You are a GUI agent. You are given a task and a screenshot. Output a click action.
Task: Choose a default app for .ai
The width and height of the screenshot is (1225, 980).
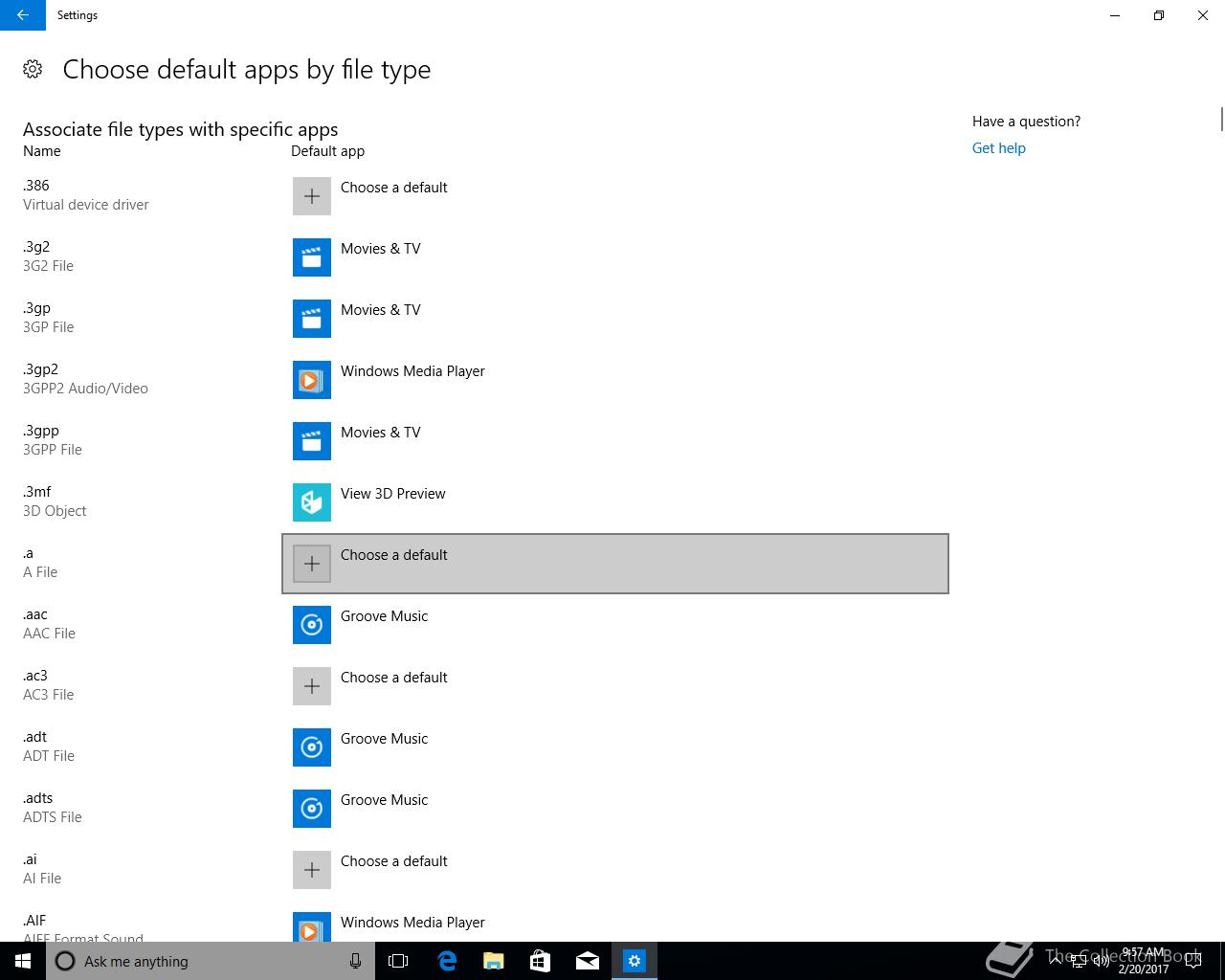[615, 870]
